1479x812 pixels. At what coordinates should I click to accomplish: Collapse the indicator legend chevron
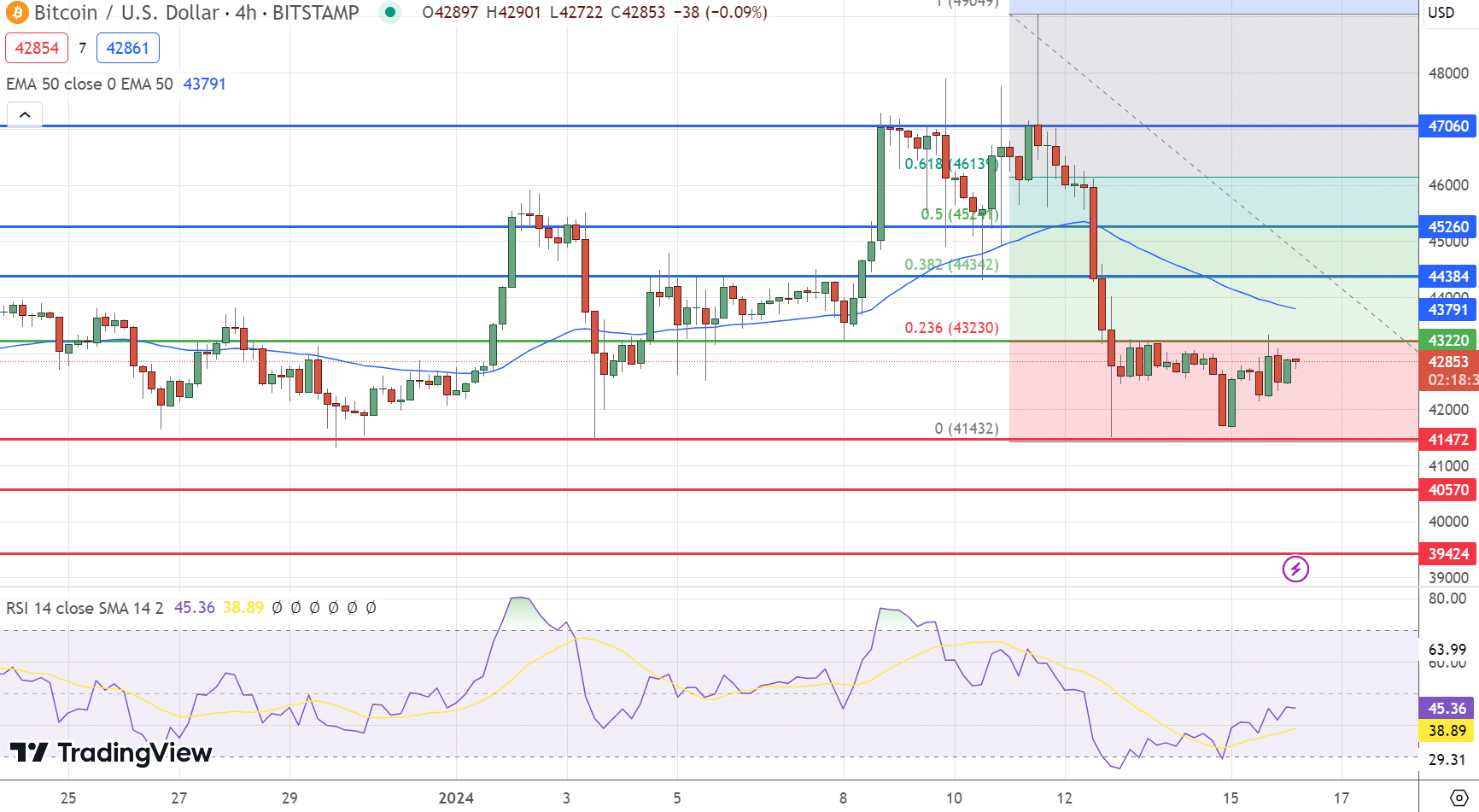tap(25, 114)
